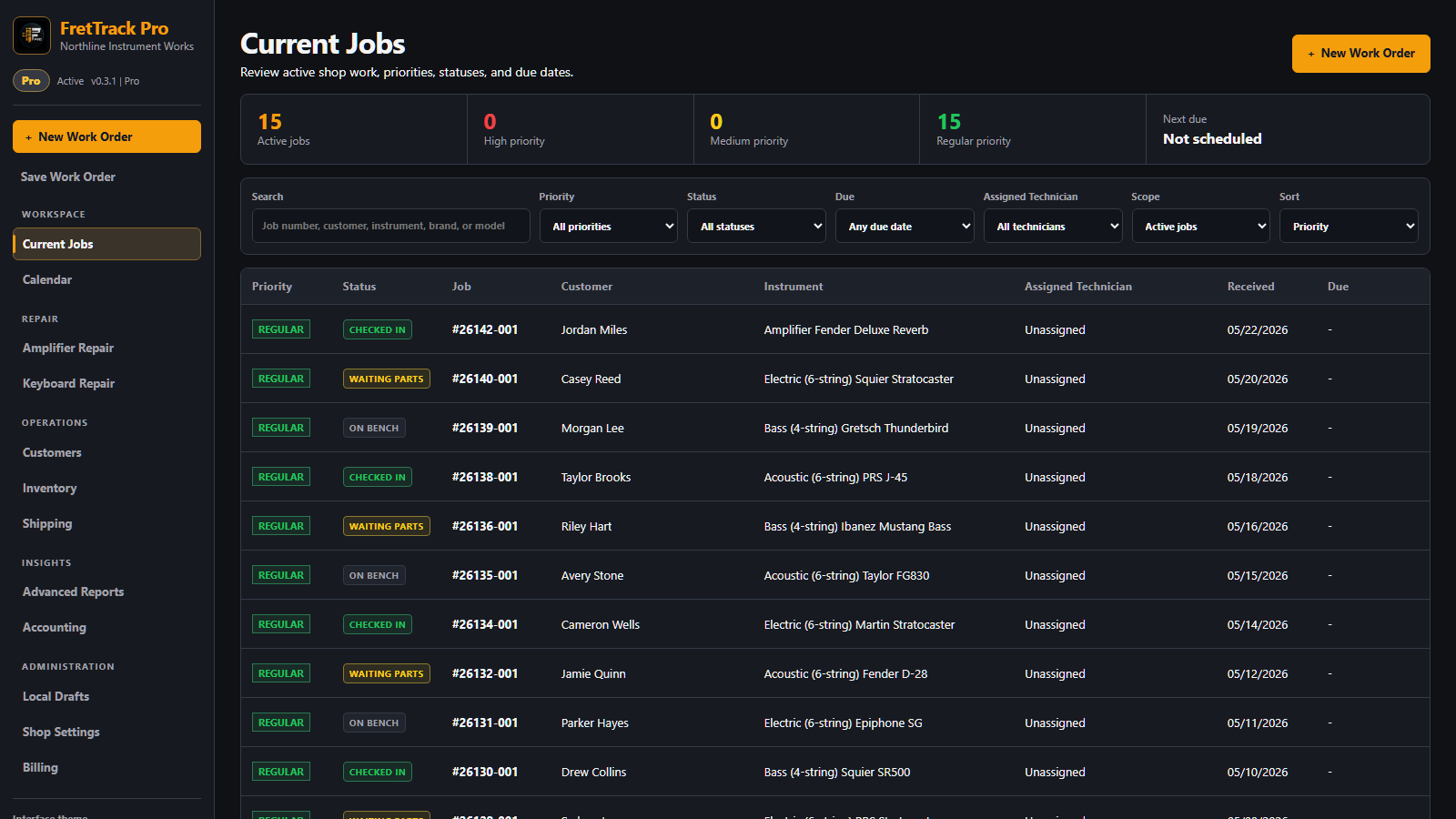The image size is (1456, 819).
Task: Go to Keyboard Repair
Action: (68, 383)
